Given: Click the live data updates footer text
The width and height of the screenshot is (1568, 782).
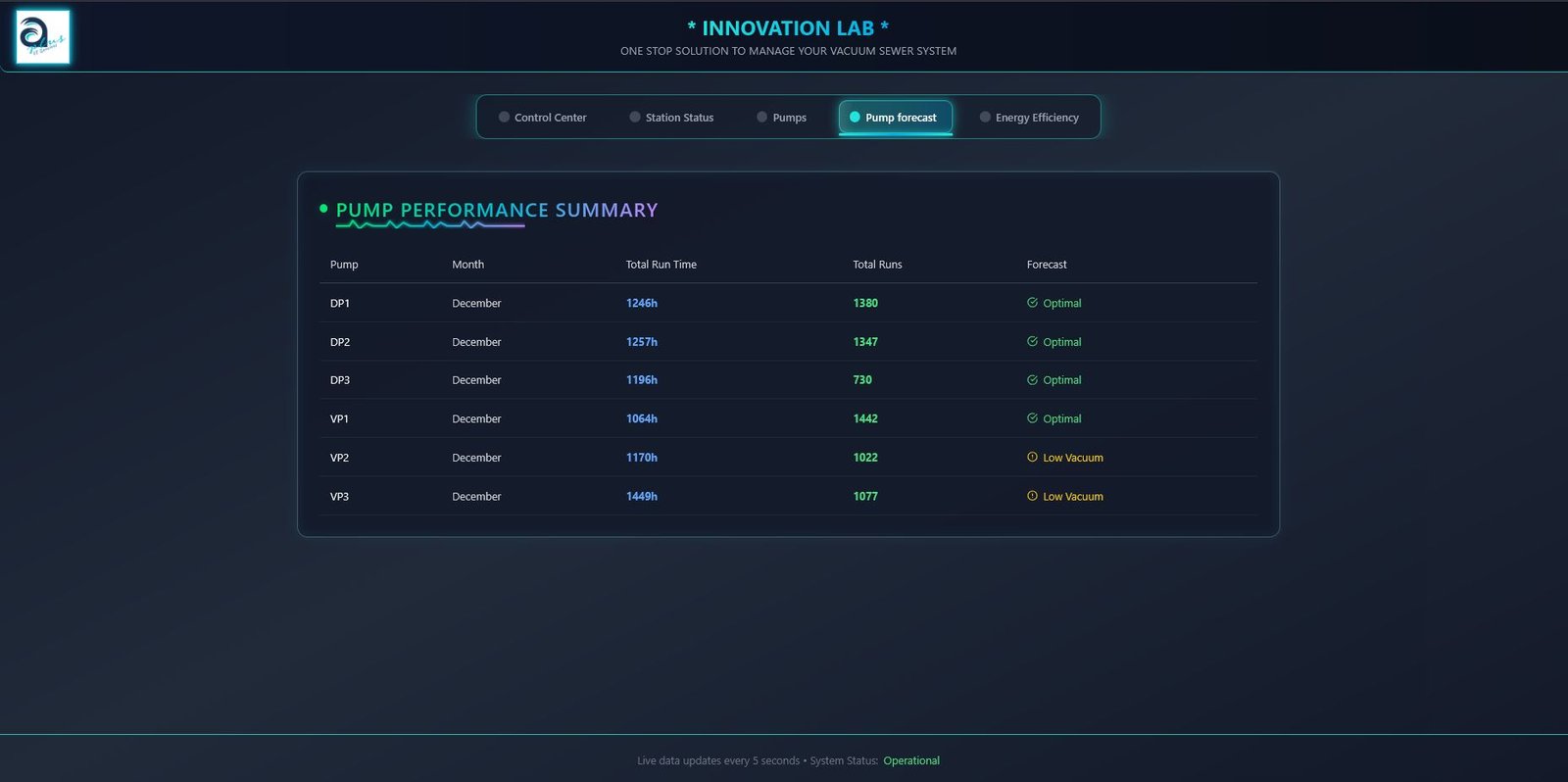Looking at the screenshot, I should point(718,760).
